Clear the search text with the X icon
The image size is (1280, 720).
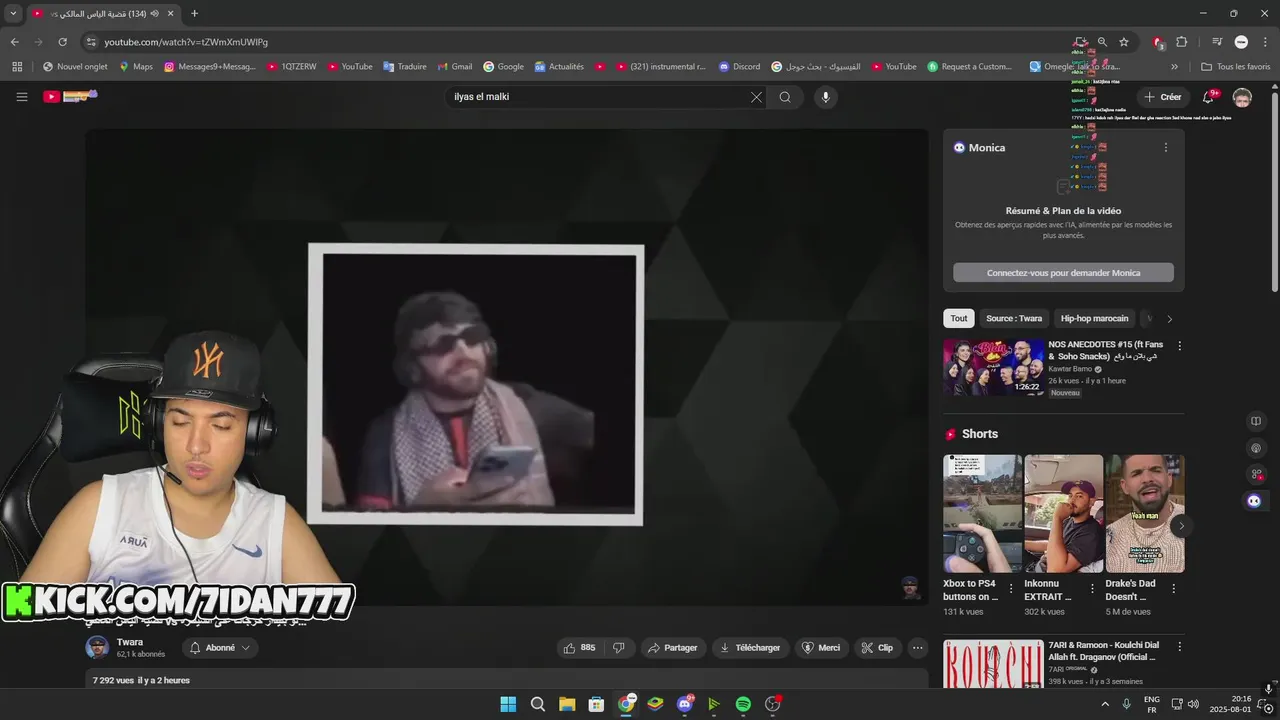756,97
